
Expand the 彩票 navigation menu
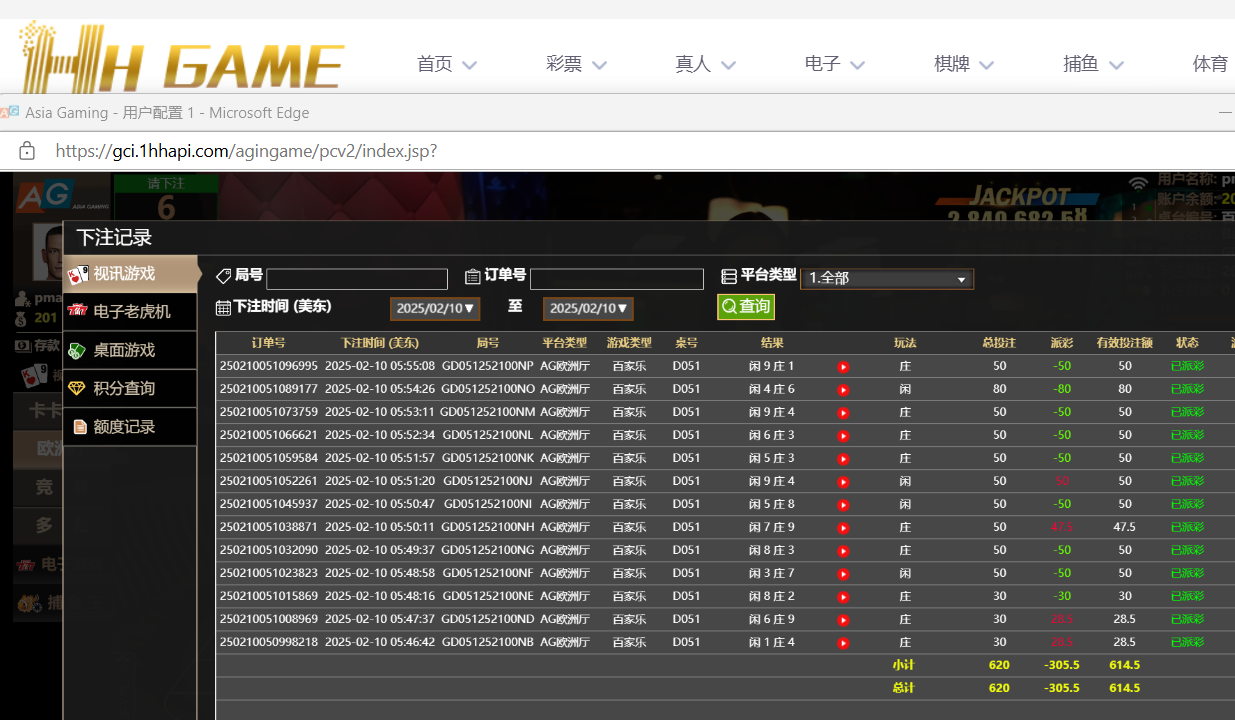[x=576, y=64]
